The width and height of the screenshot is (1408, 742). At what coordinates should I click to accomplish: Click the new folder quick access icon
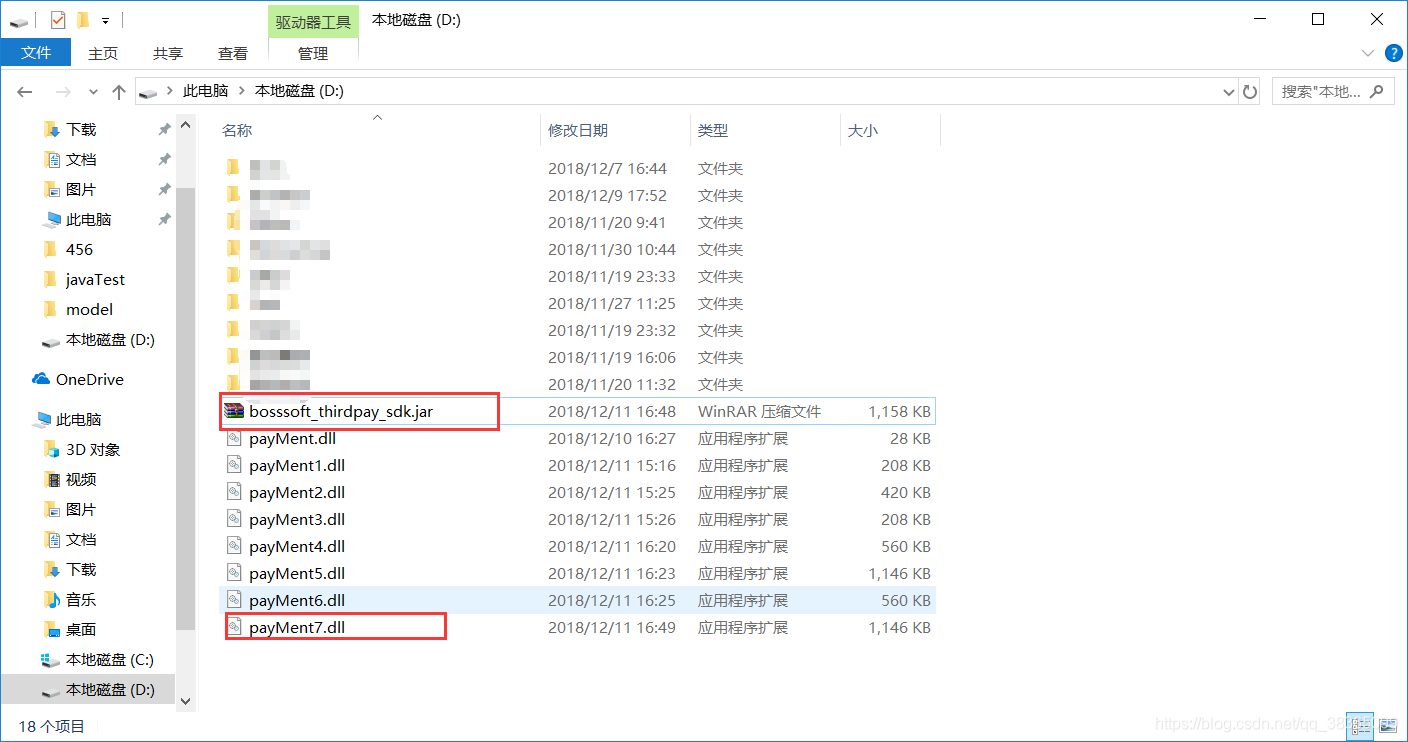point(83,19)
